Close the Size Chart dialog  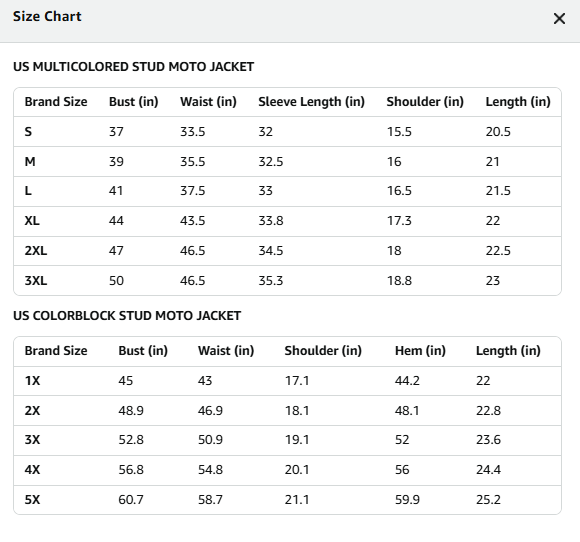[559, 18]
